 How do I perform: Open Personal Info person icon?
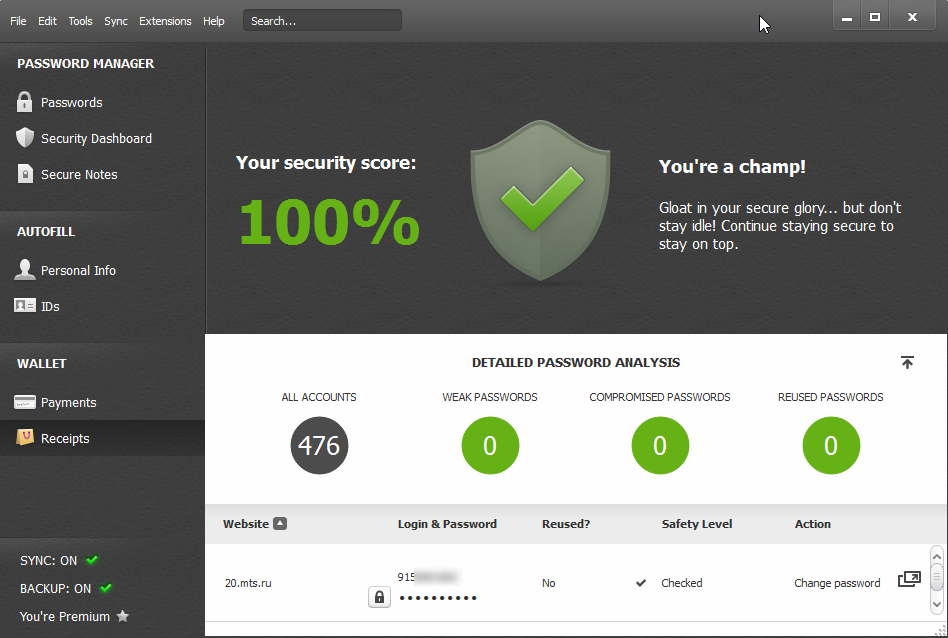coord(25,270)
